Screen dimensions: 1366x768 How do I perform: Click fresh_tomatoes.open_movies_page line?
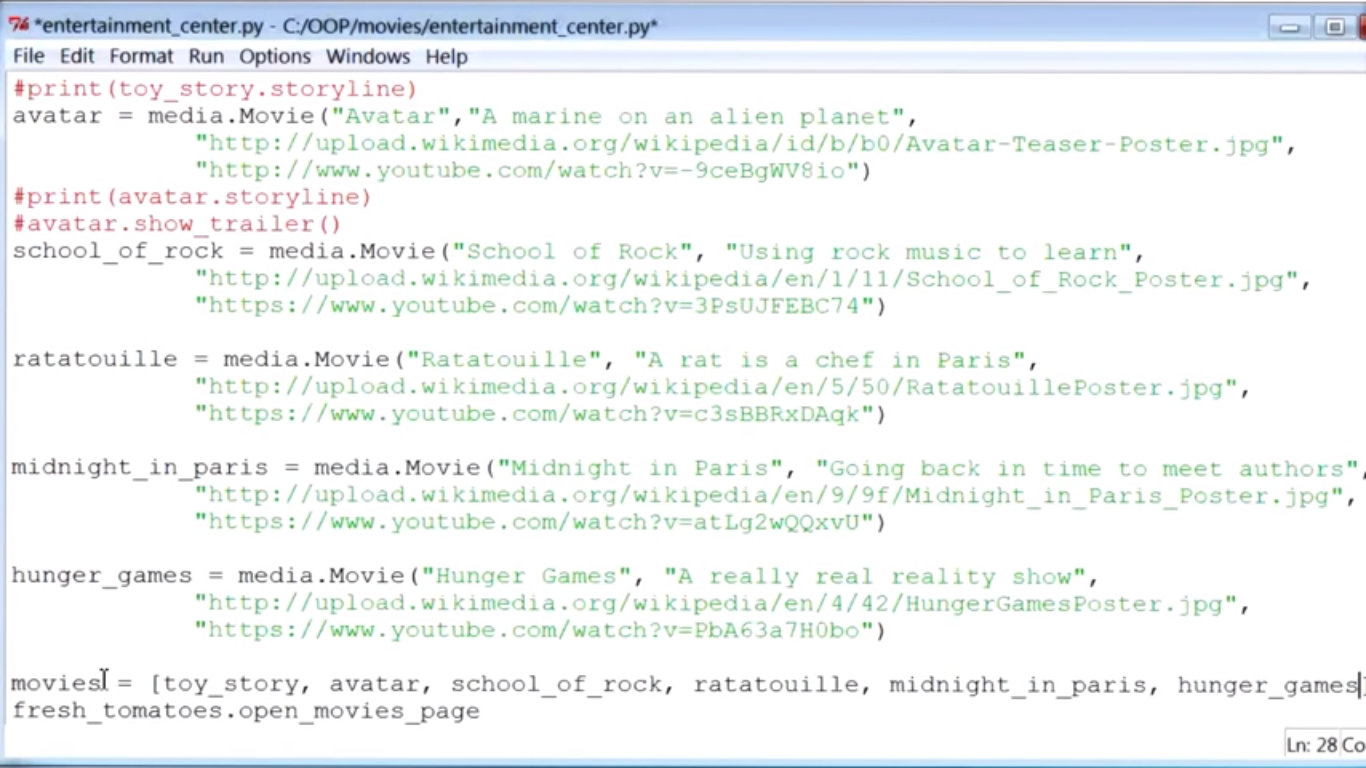click(x=246, y=711)
